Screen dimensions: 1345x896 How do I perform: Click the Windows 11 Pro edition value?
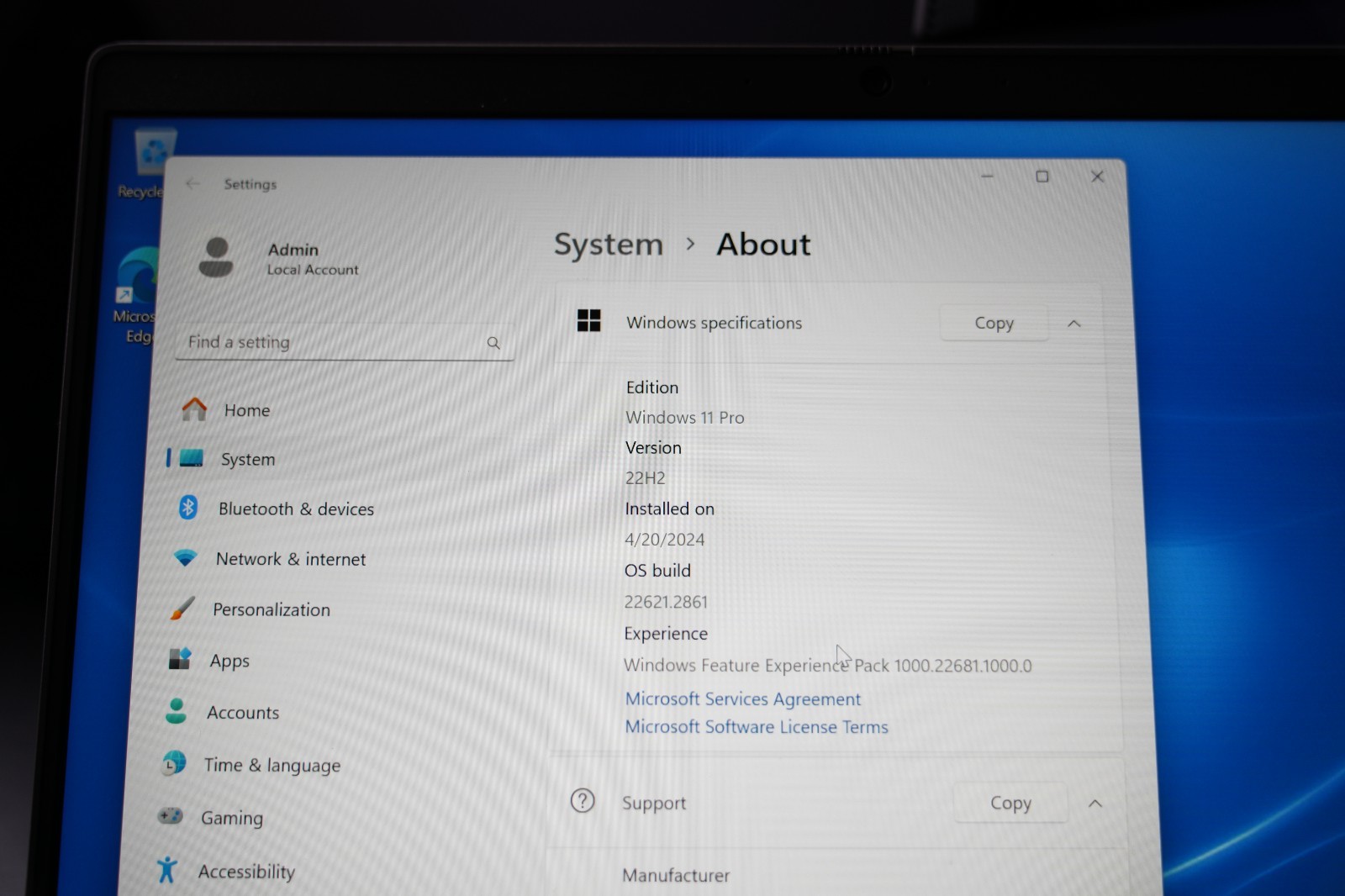tap(684, 418)
